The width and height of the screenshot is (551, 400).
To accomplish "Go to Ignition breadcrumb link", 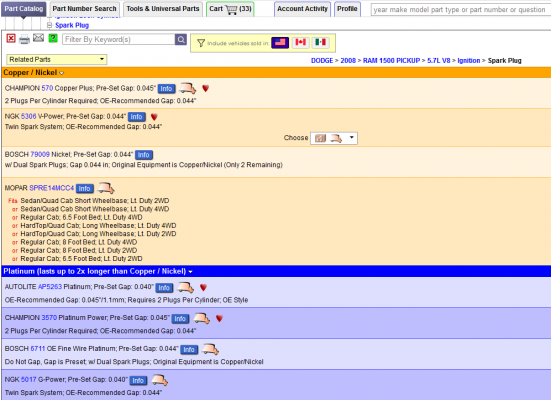I will click(468, 60).
